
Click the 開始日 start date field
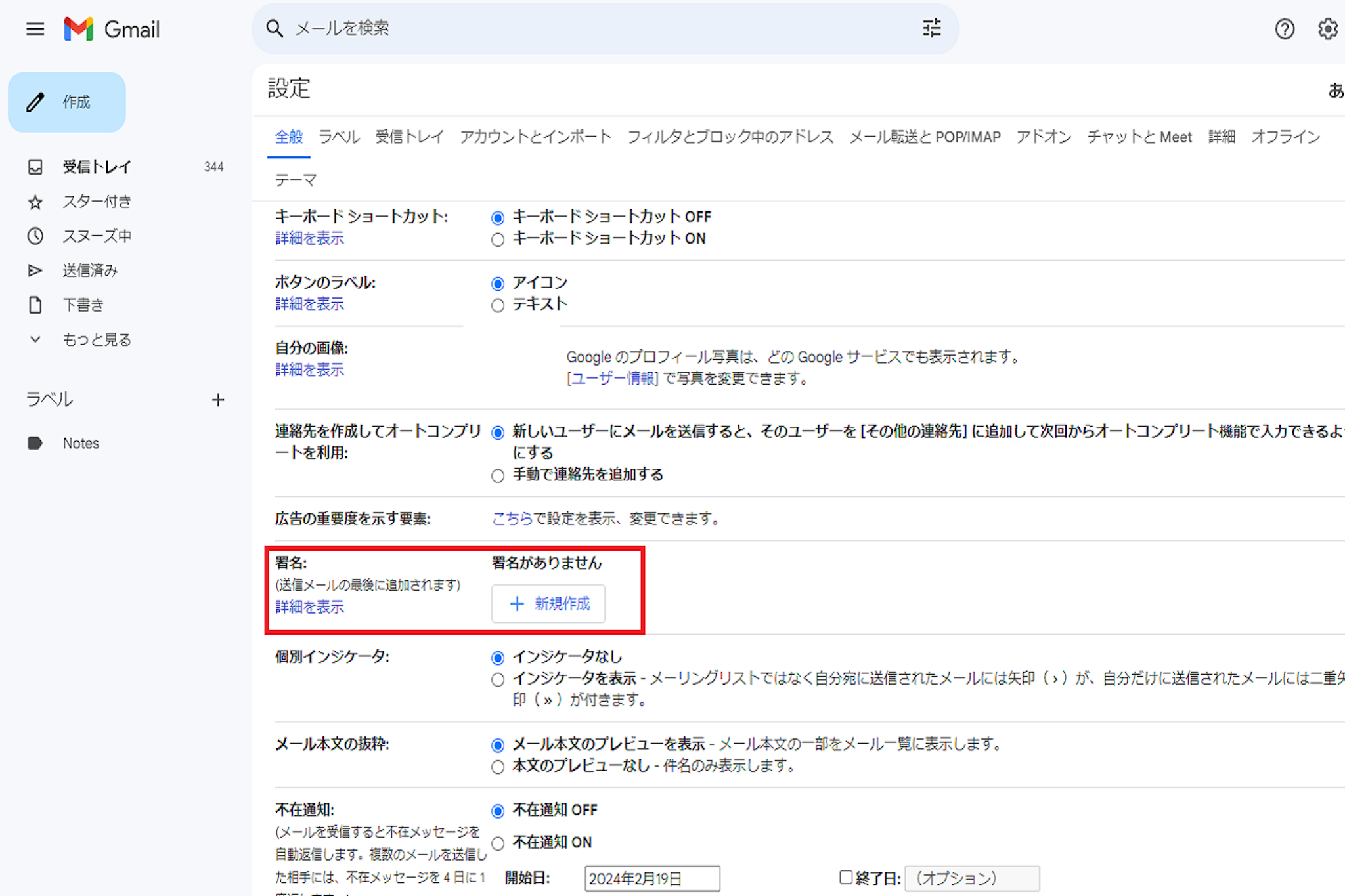click(x=651, y=878)
